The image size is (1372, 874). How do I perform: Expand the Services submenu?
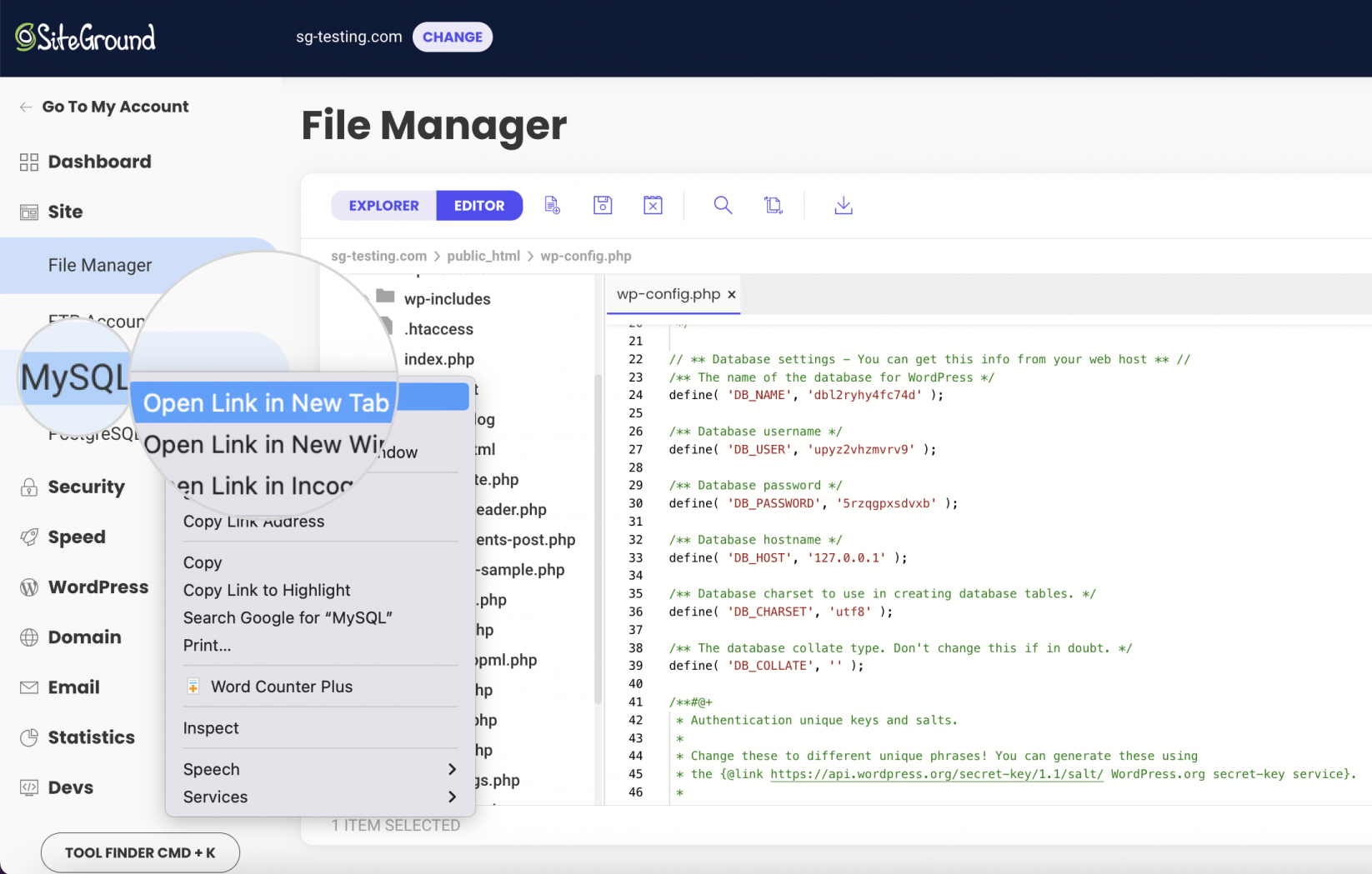pyautogui.click(x=320, y=797)
